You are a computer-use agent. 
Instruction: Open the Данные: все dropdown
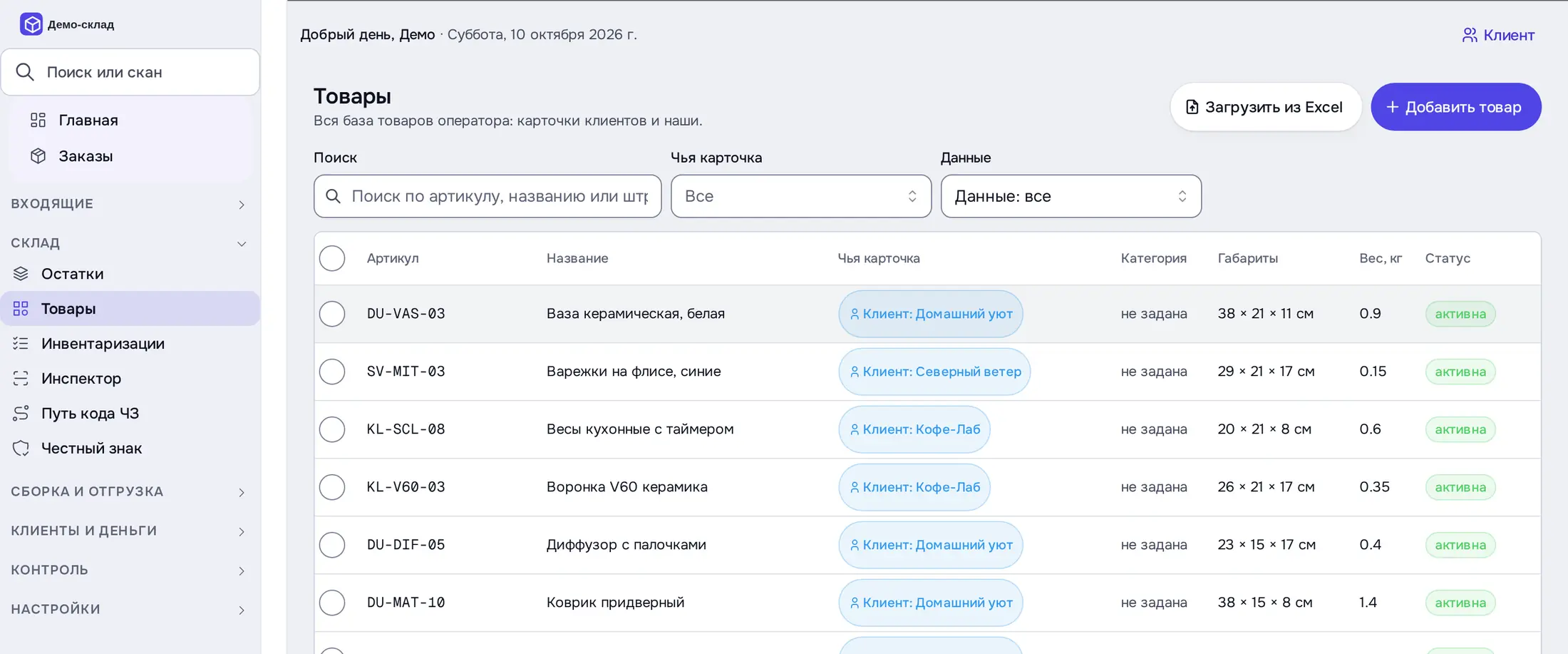(1071, 196)
